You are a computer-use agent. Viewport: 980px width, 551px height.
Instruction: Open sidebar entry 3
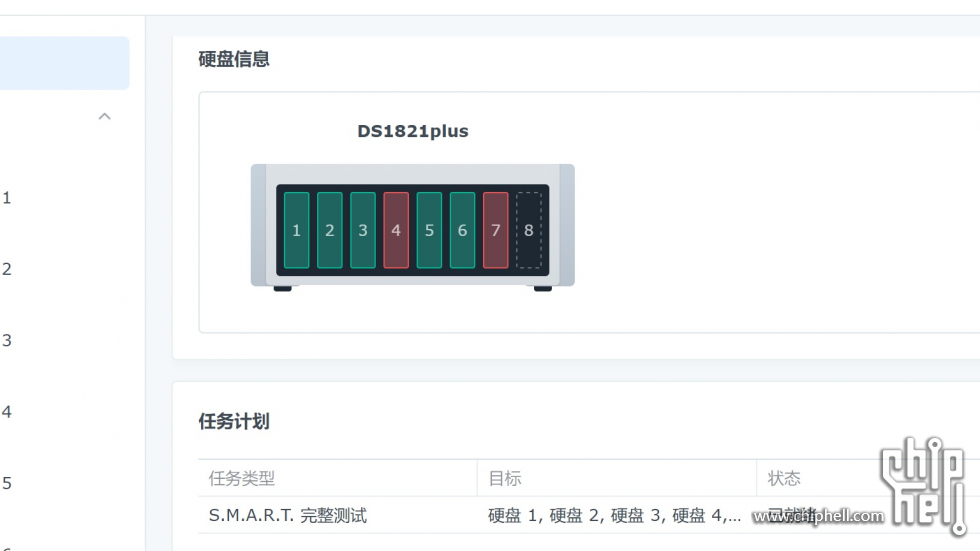click(7, 340)
